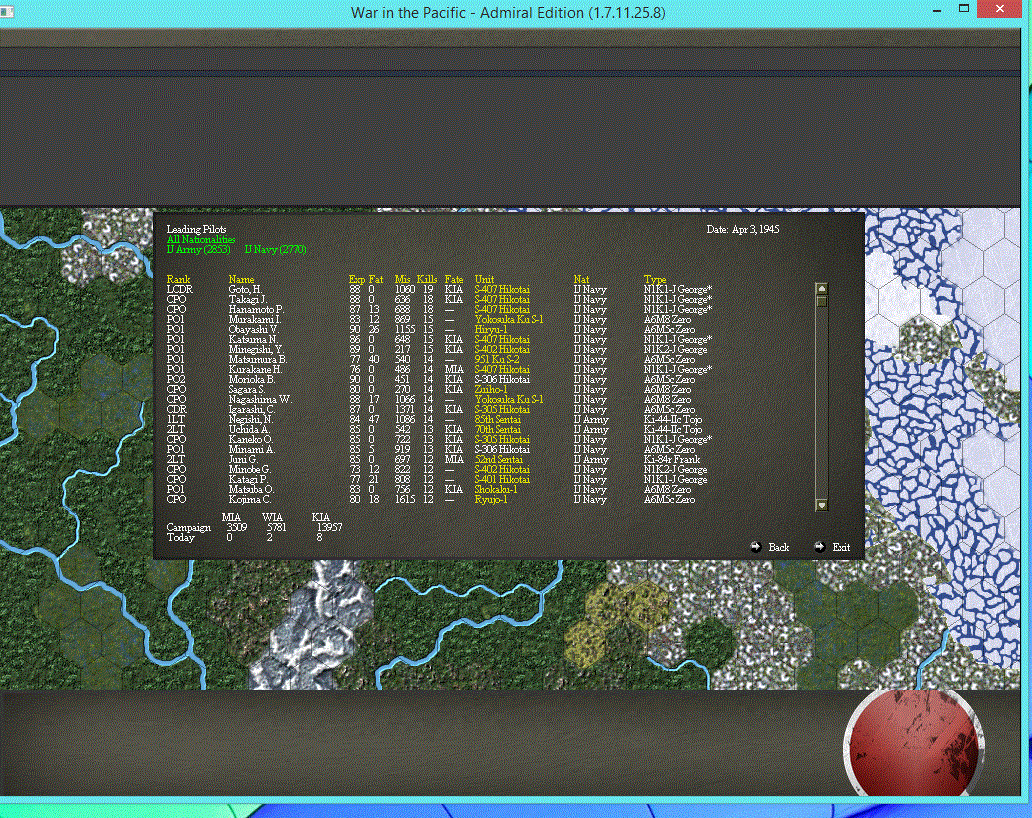Viewport: 1032px width, 818px height.
Task: Select pilot name Uchida A.
Action: (x=249, y=430)
